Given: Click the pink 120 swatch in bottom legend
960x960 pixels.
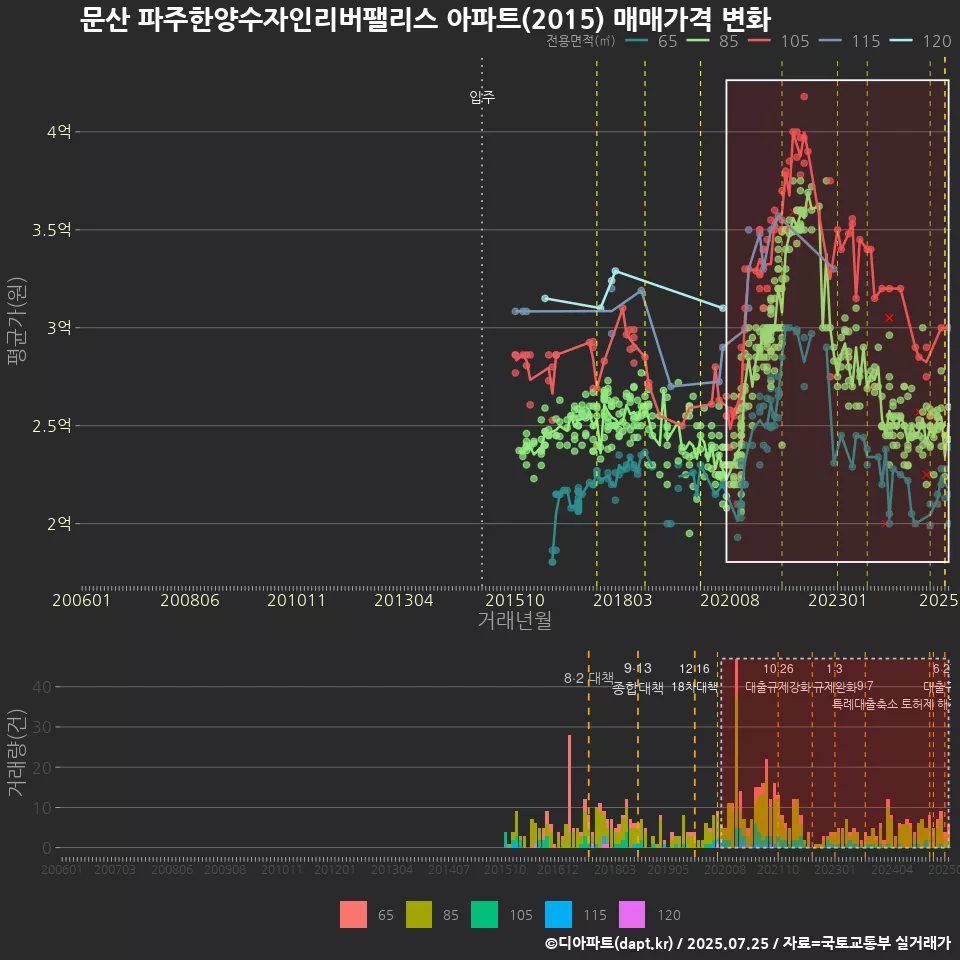Looking at the screenshot, I should 632,915.
